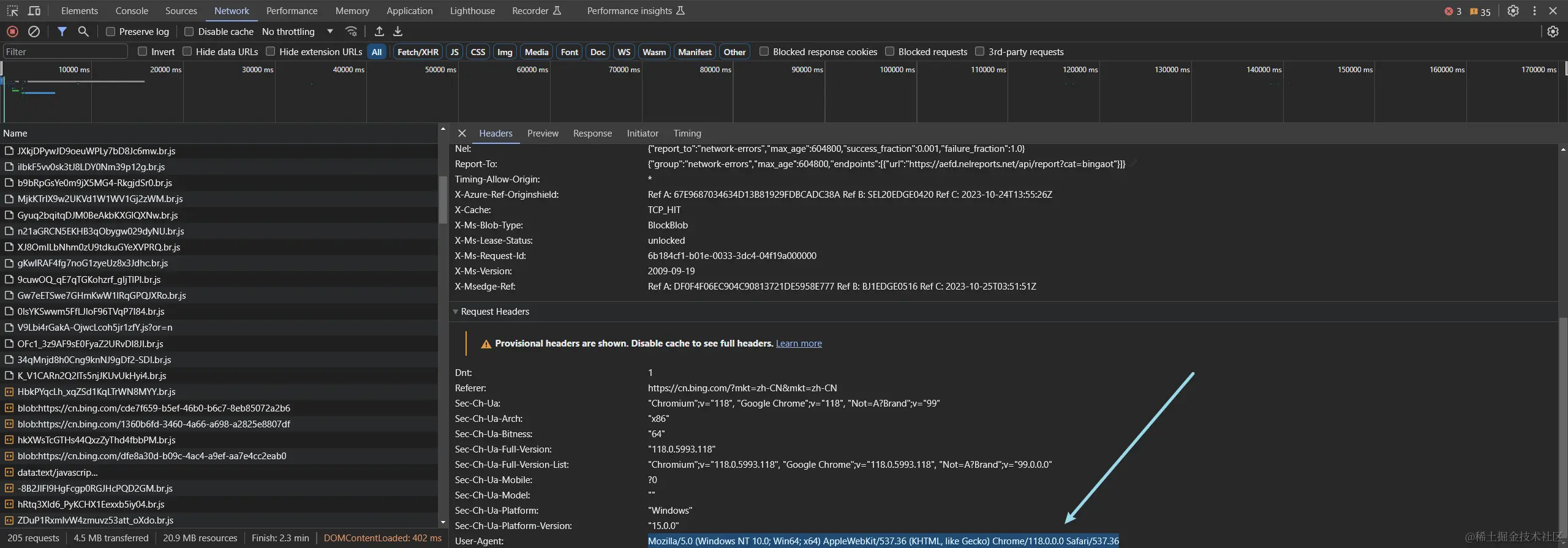1568x548 pixels.
Task: Enable the Preserve log checkbox
Action: click(110, 31)
